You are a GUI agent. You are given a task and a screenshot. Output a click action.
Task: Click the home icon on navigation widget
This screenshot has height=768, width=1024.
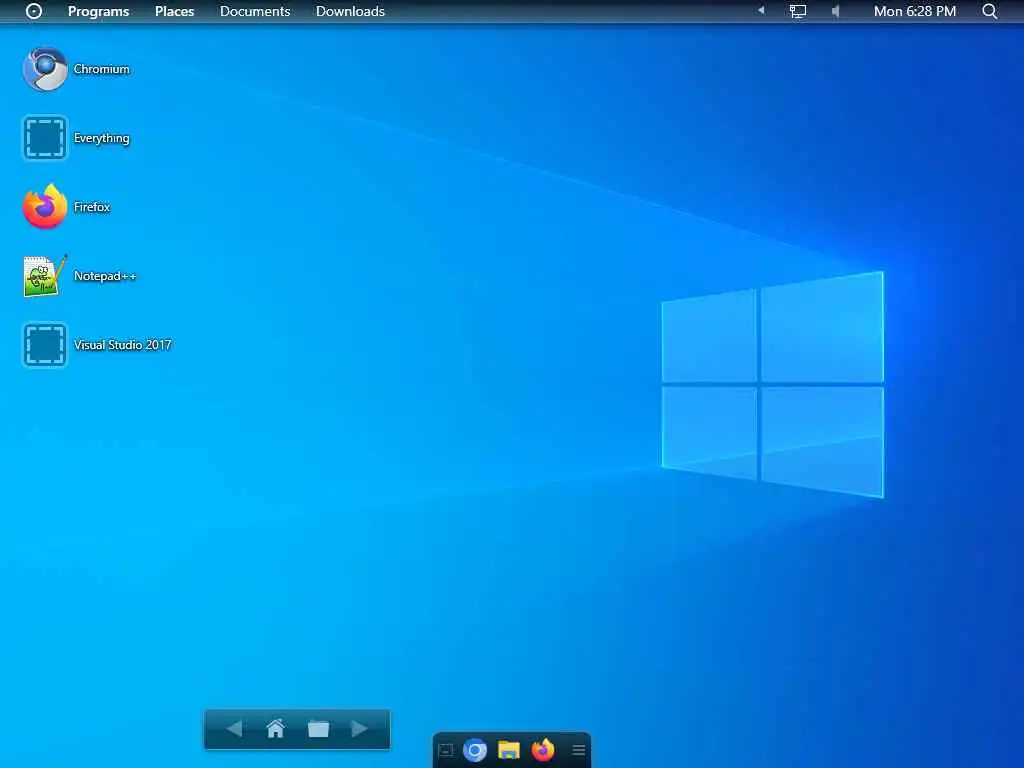[x=276, y=728]
